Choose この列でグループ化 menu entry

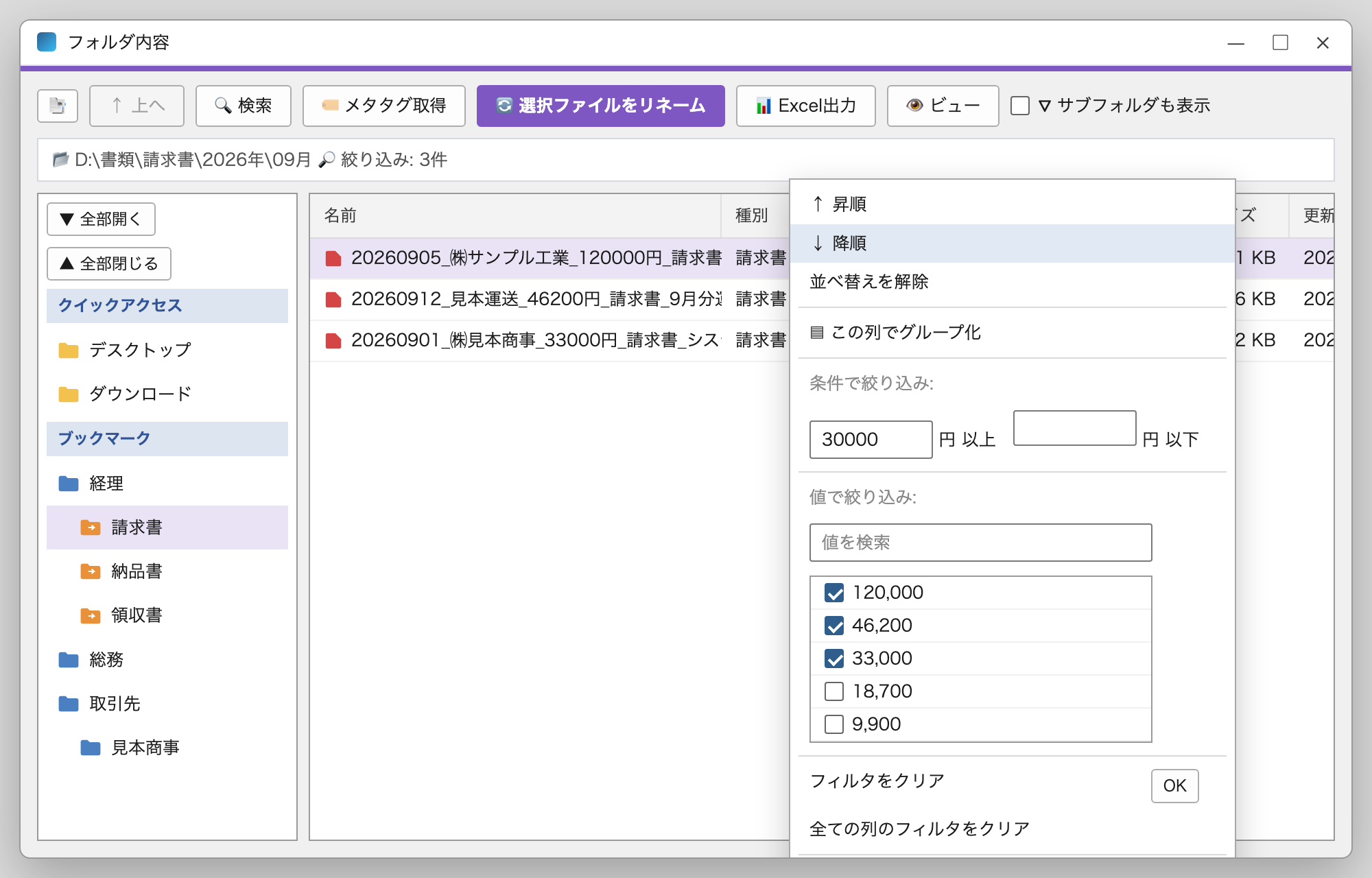1013,332
